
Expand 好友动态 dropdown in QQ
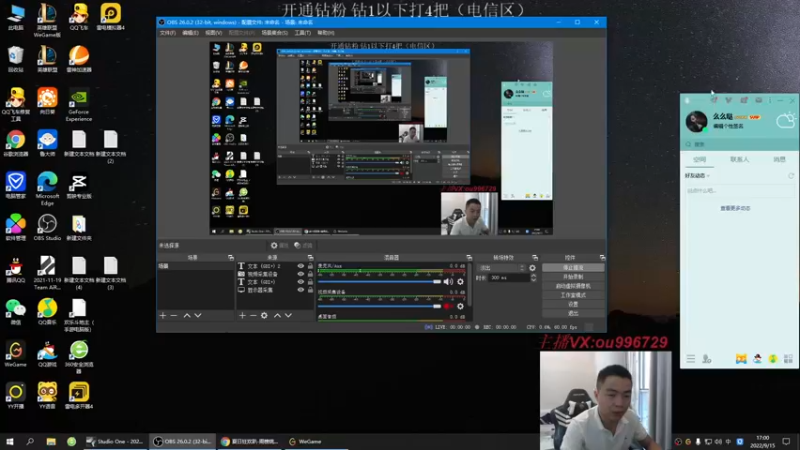tap(697, 176)
